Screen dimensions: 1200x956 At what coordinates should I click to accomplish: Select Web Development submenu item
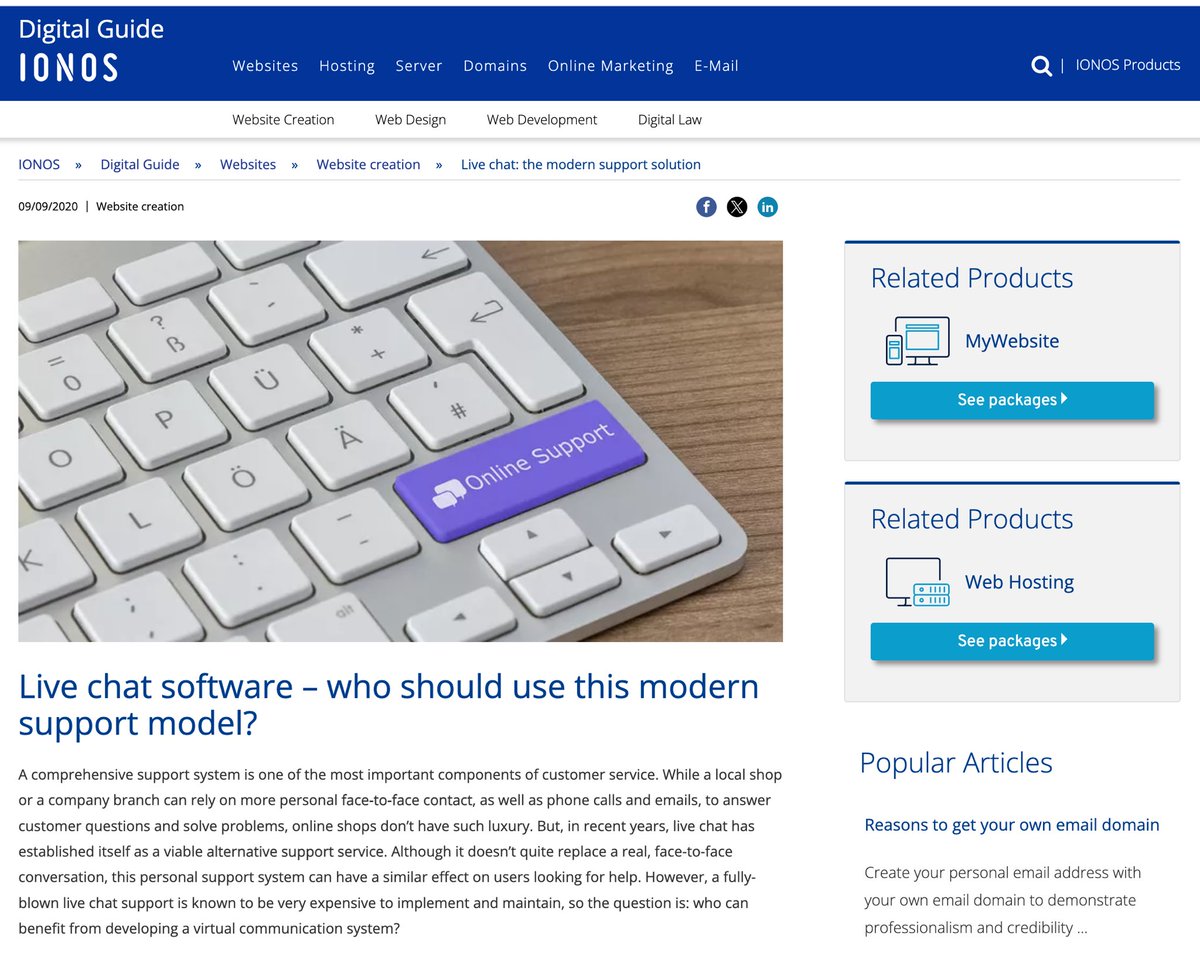[x=542, y=120]
